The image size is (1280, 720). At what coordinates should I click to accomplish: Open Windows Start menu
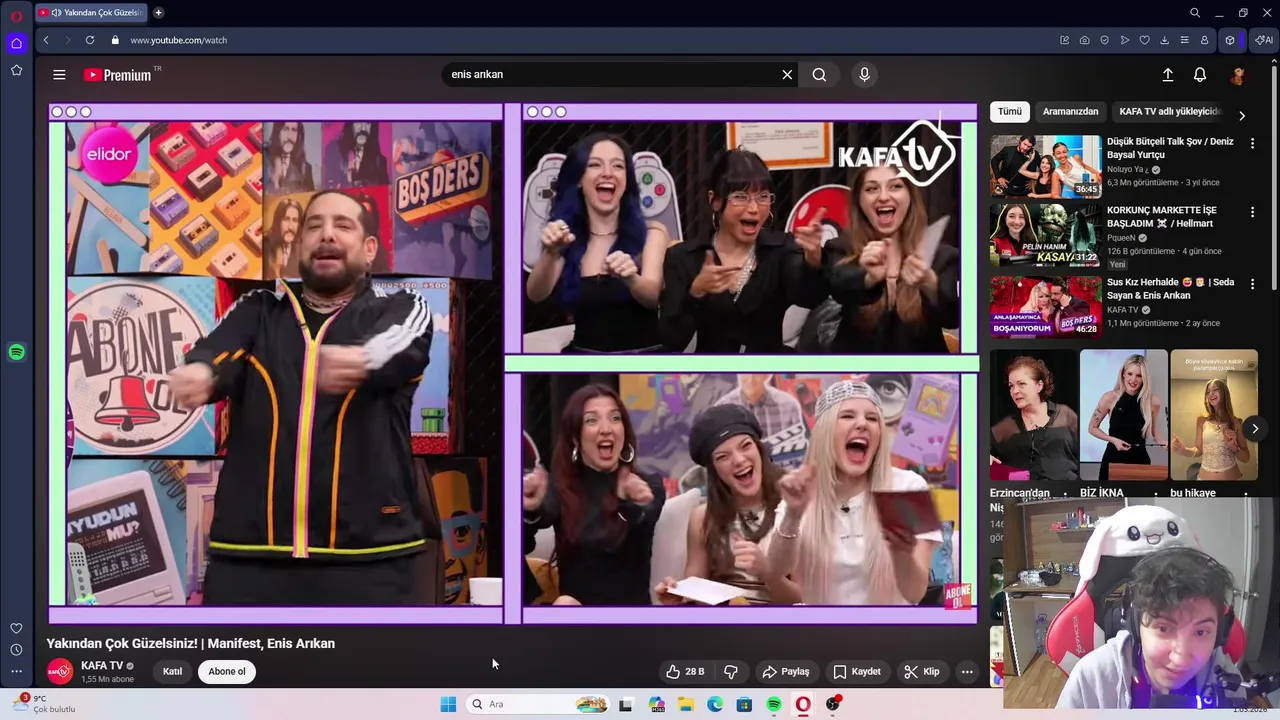[448, 704]
